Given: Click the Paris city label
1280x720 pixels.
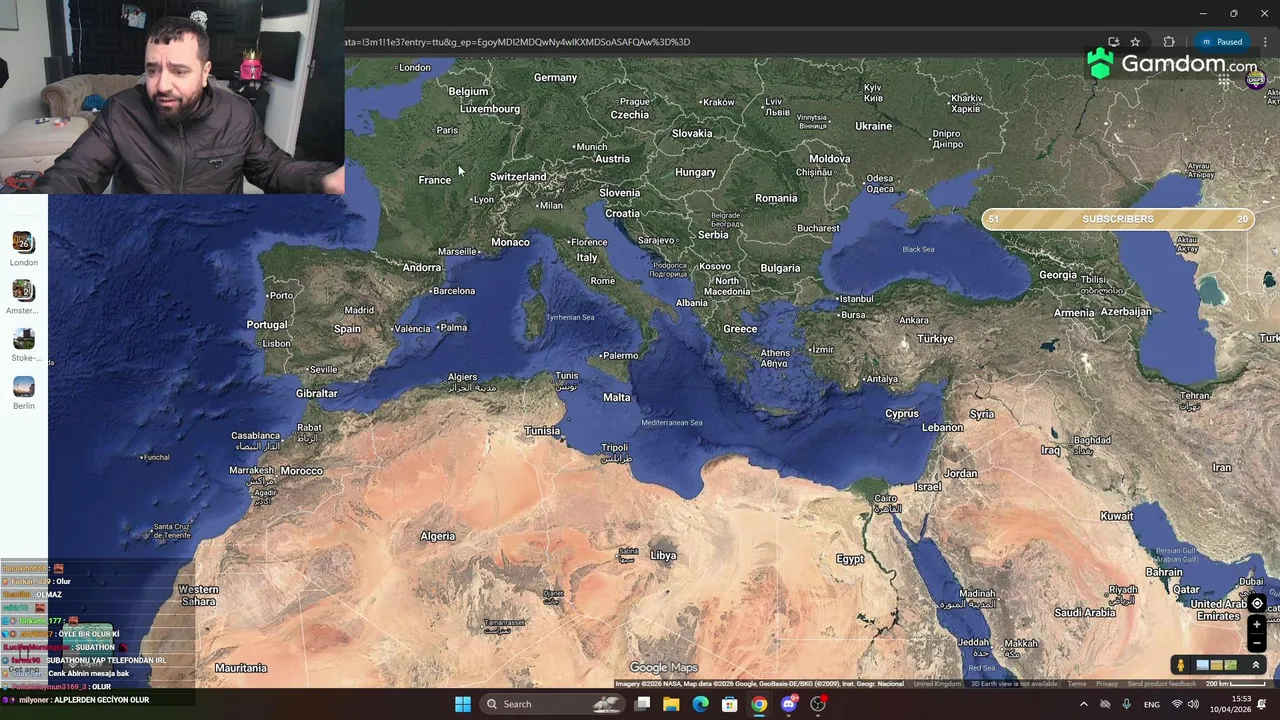Looking at the screenshot, I should click(x=447, y=130).
